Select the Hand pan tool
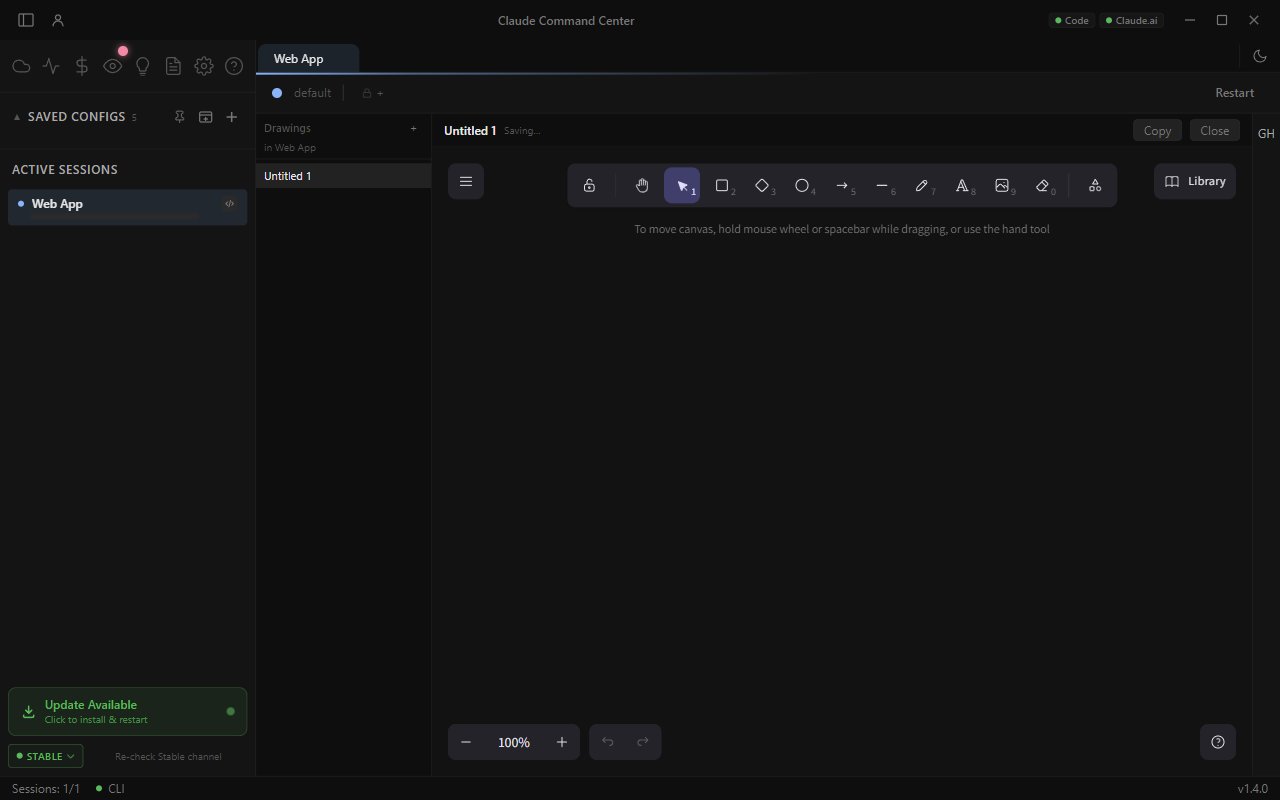Viewport: 1280px width, 800px height. (642, 185)
